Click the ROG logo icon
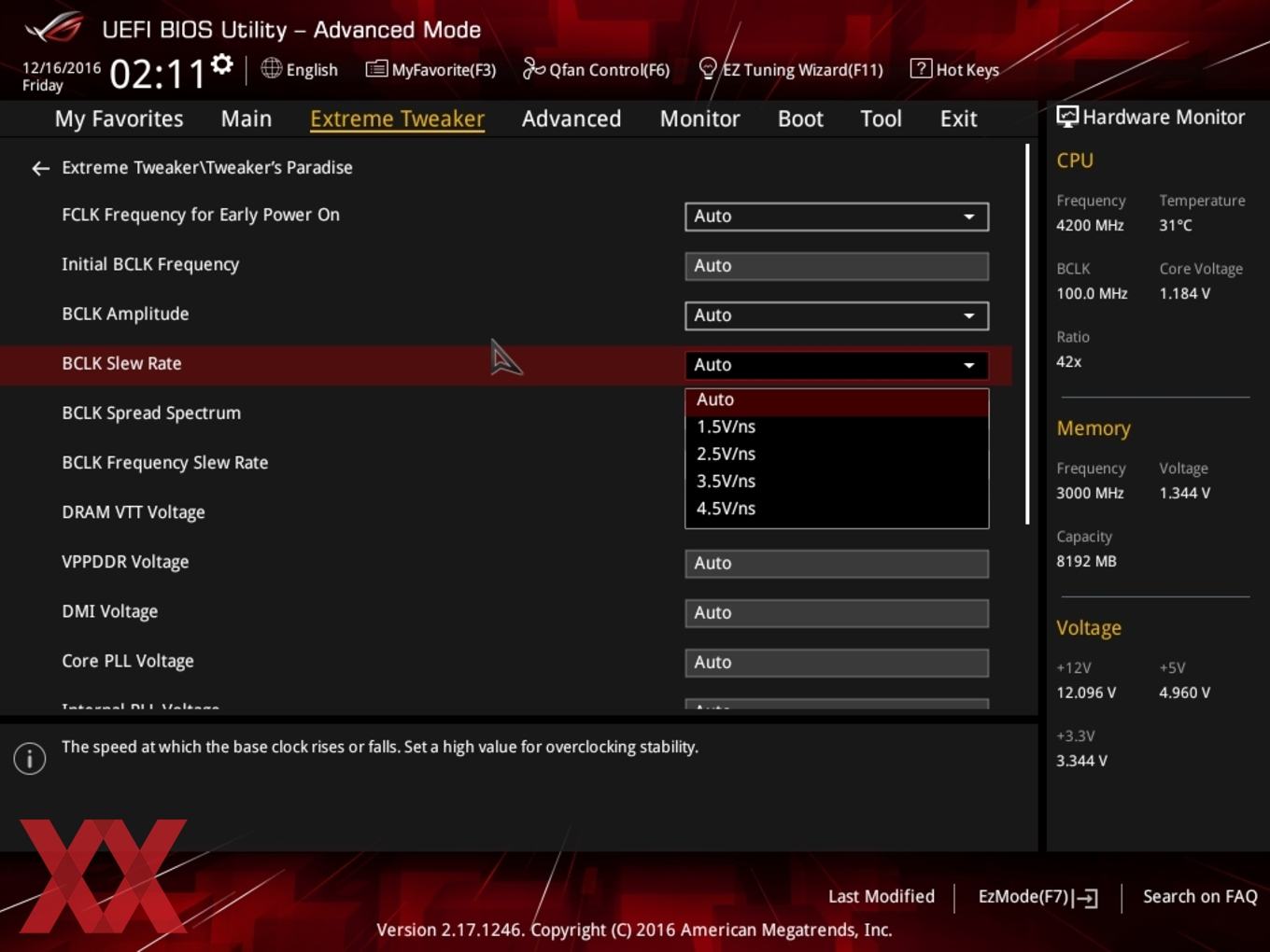1270x952 pixels. coord(54,28)
